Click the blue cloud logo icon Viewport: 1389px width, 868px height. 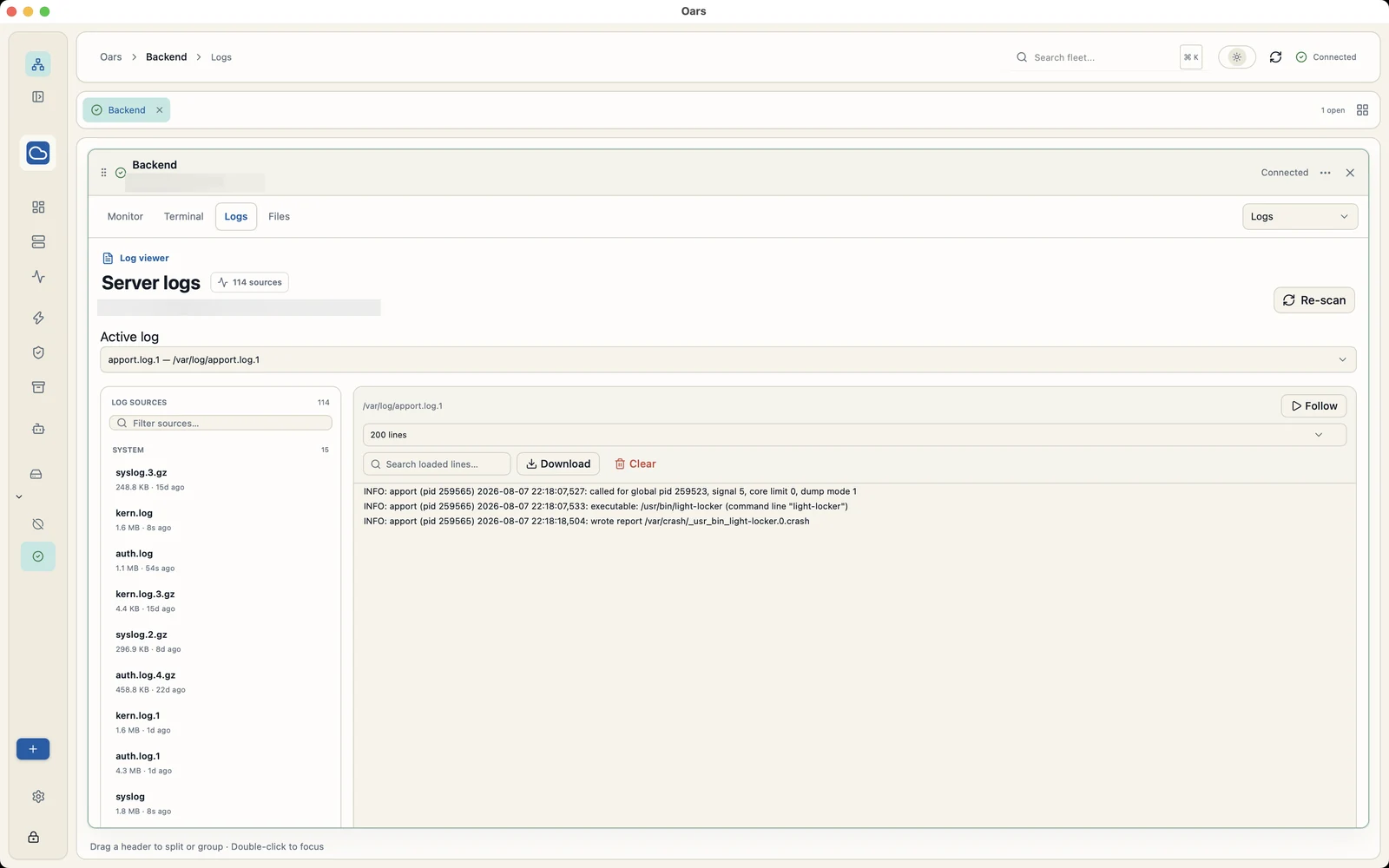(38, 153)
